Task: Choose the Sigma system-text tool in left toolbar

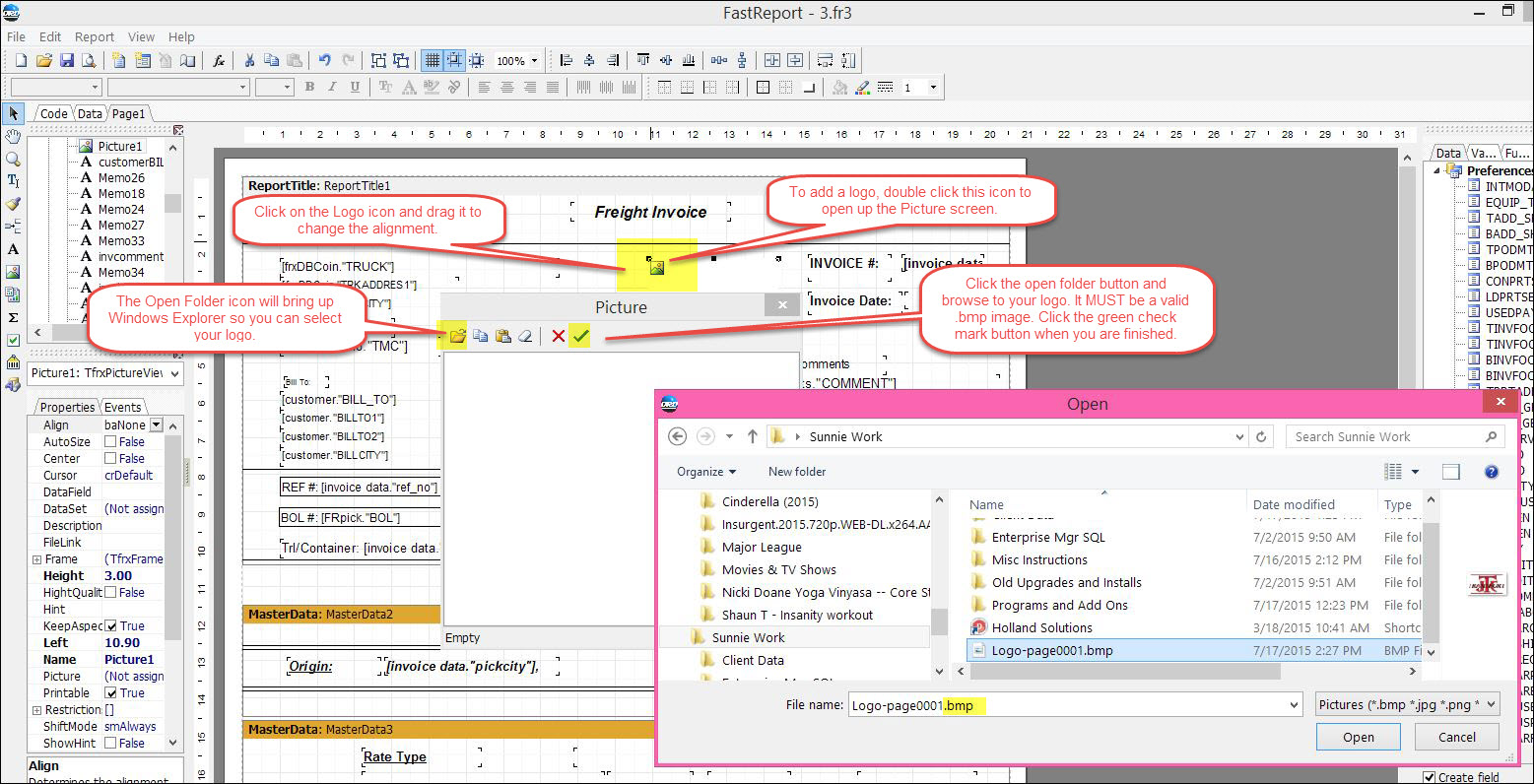Action: 13,317
